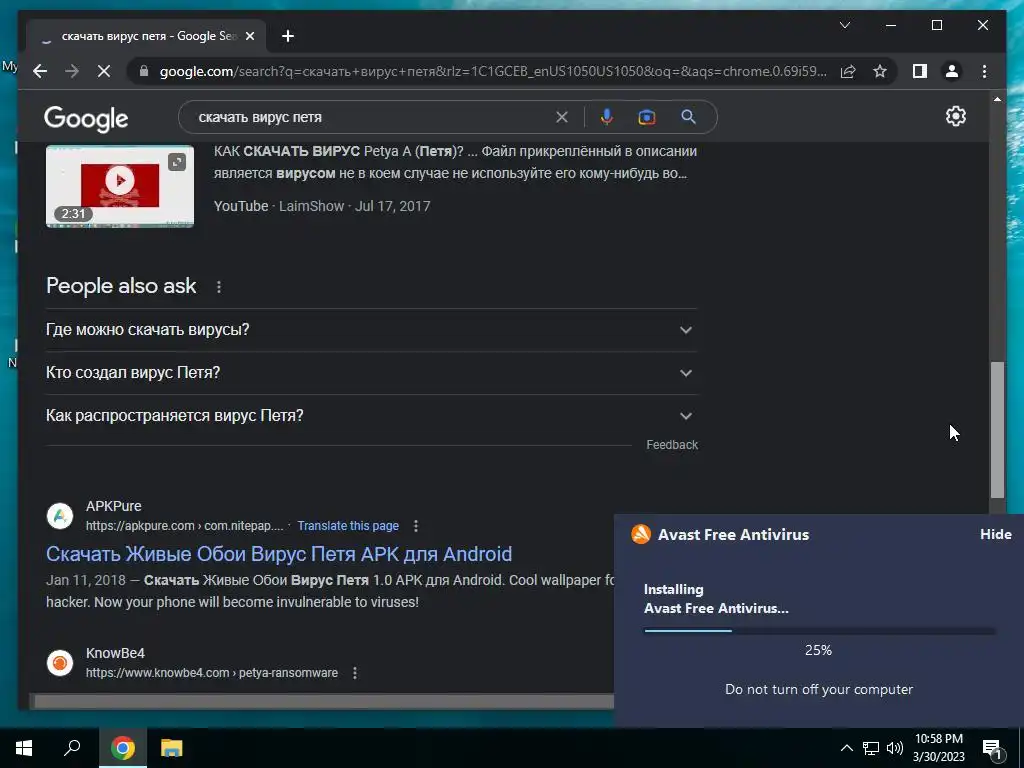Hide the Avast installer popup
The width and height of the screenshot is (1024, 768).
coord(996,534)
